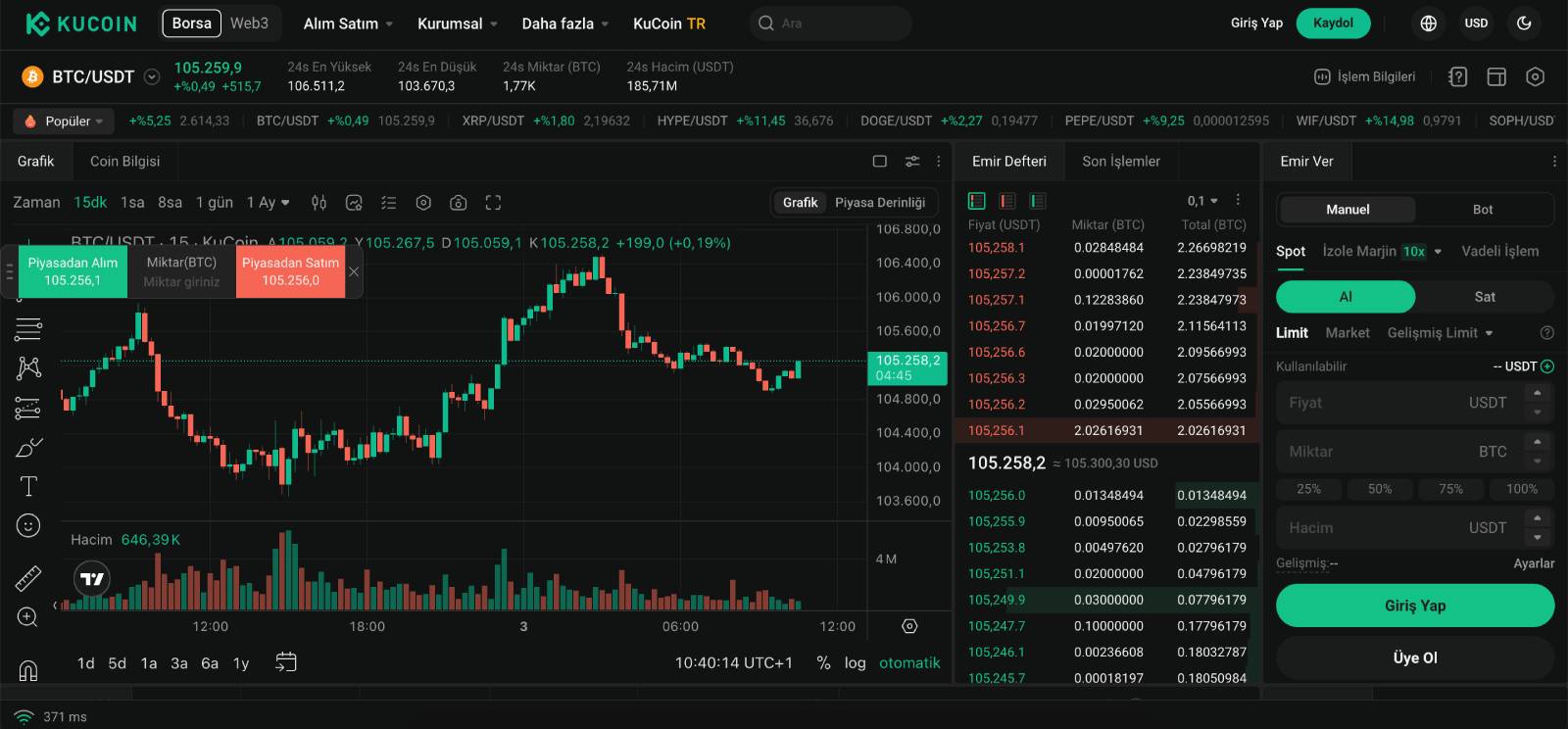The width and height of the screenshot is (1568, 729).
Task: Close the quick trade floating panel
Action: pos(354,271)
